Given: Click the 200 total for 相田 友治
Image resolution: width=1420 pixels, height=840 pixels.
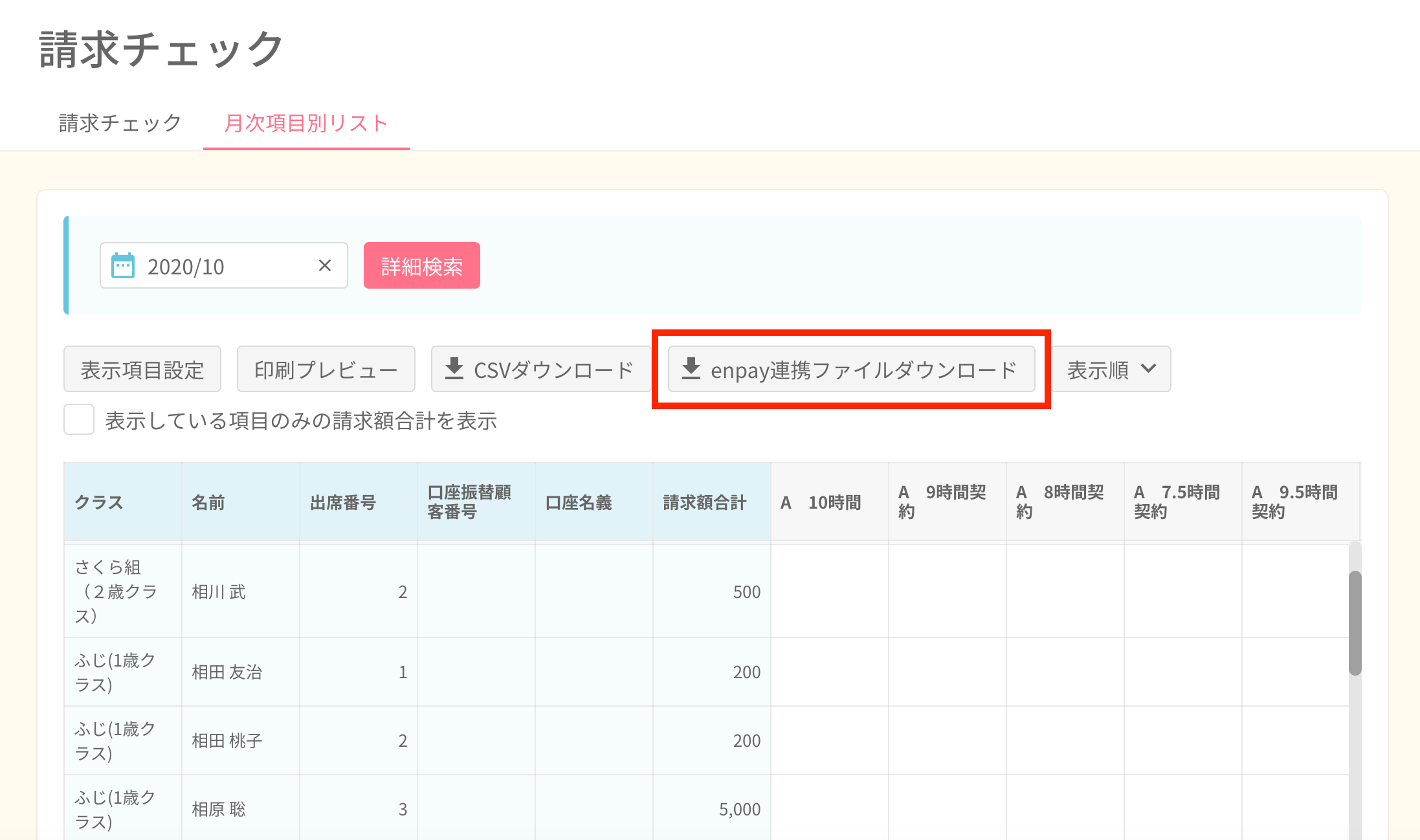Looking at the screenshot, I should tap(712, 672).
